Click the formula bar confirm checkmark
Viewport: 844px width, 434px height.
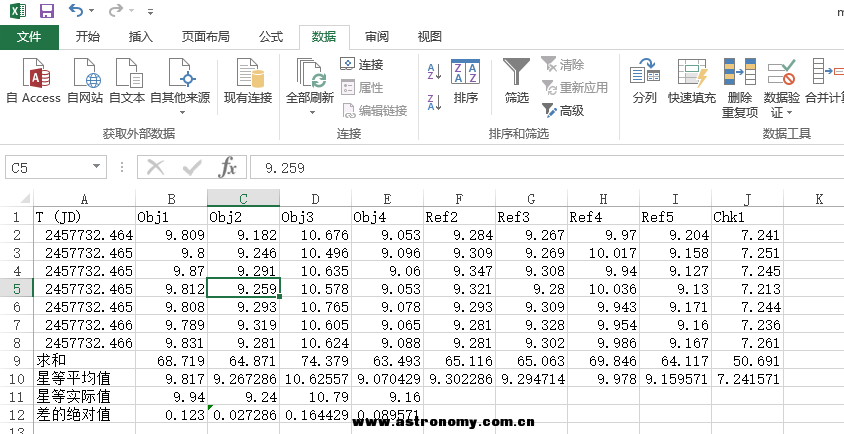click(x=192, y=167)
